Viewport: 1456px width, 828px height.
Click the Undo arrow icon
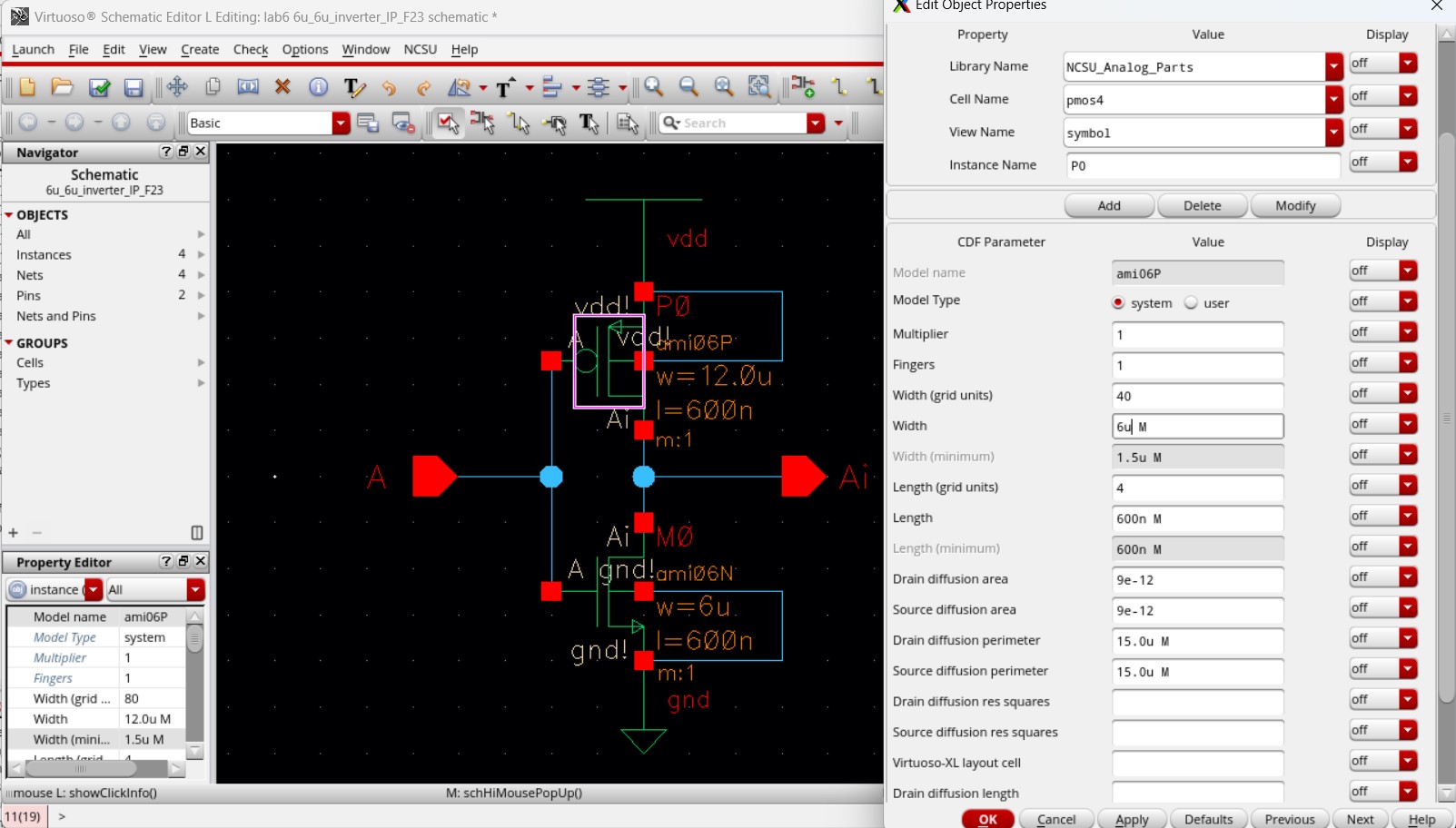pos(389,87)
